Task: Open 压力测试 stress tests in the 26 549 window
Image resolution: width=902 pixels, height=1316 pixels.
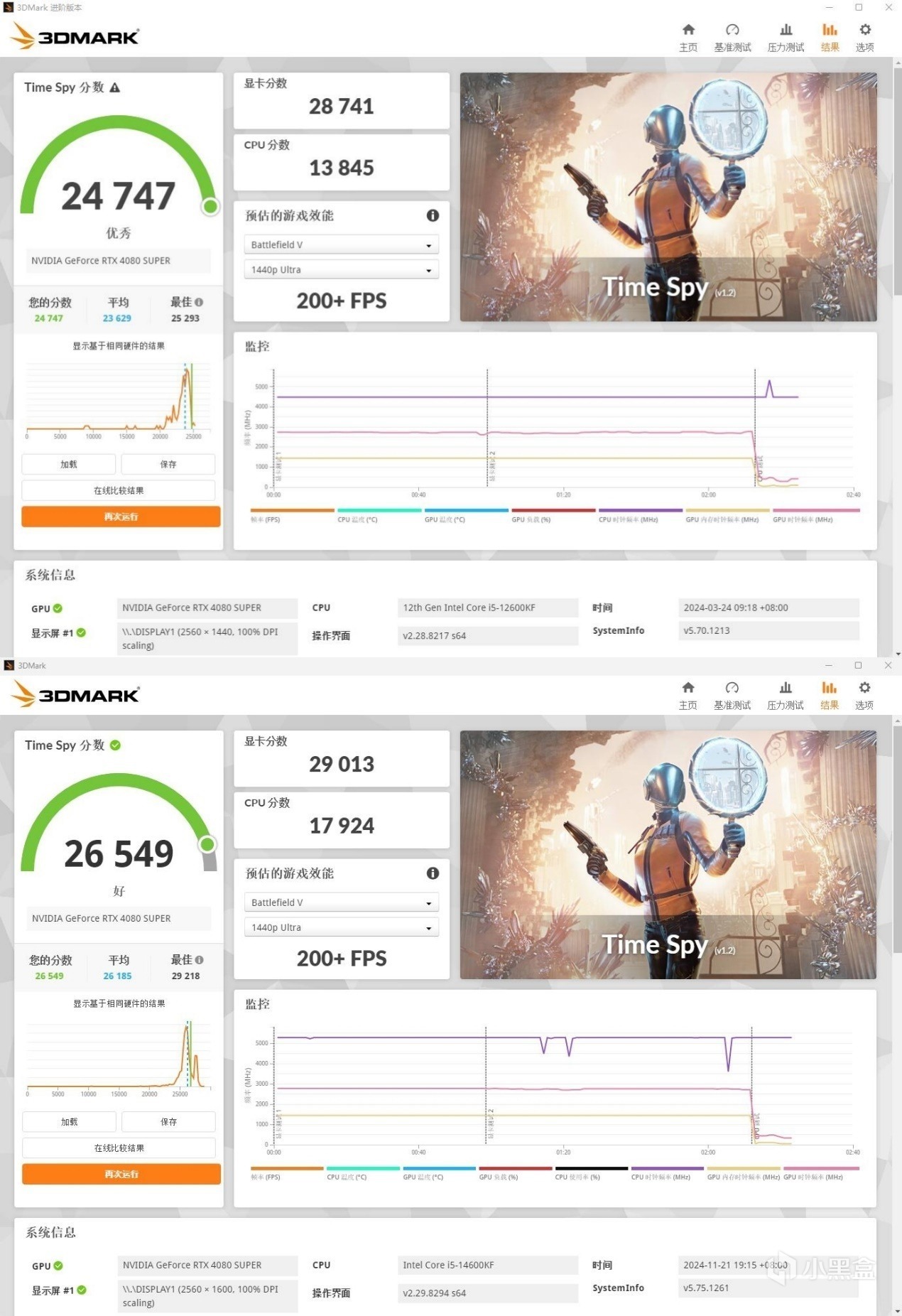Action: click(x=786, y=696)
